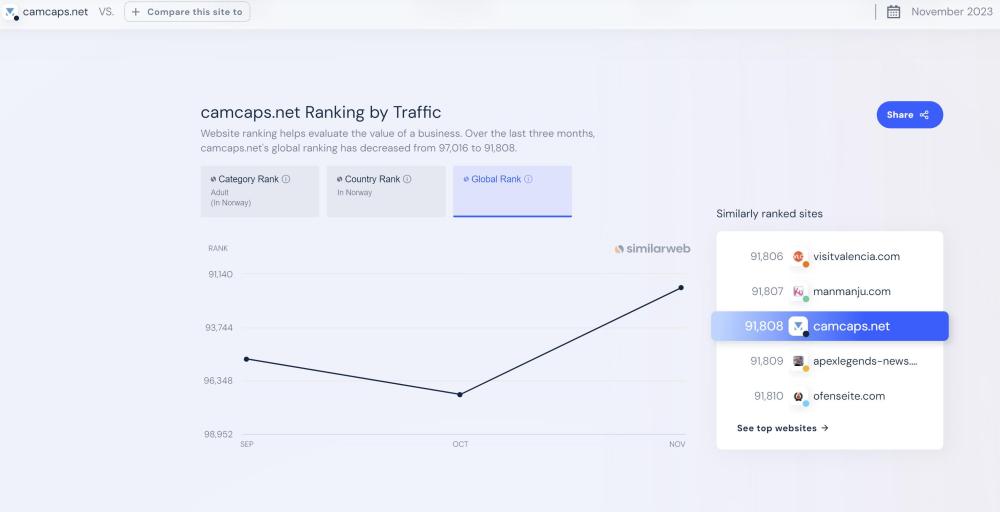Switch to the Category Rank tab
The height and width of the screenshot is (512, 1000).
point(259,191)
